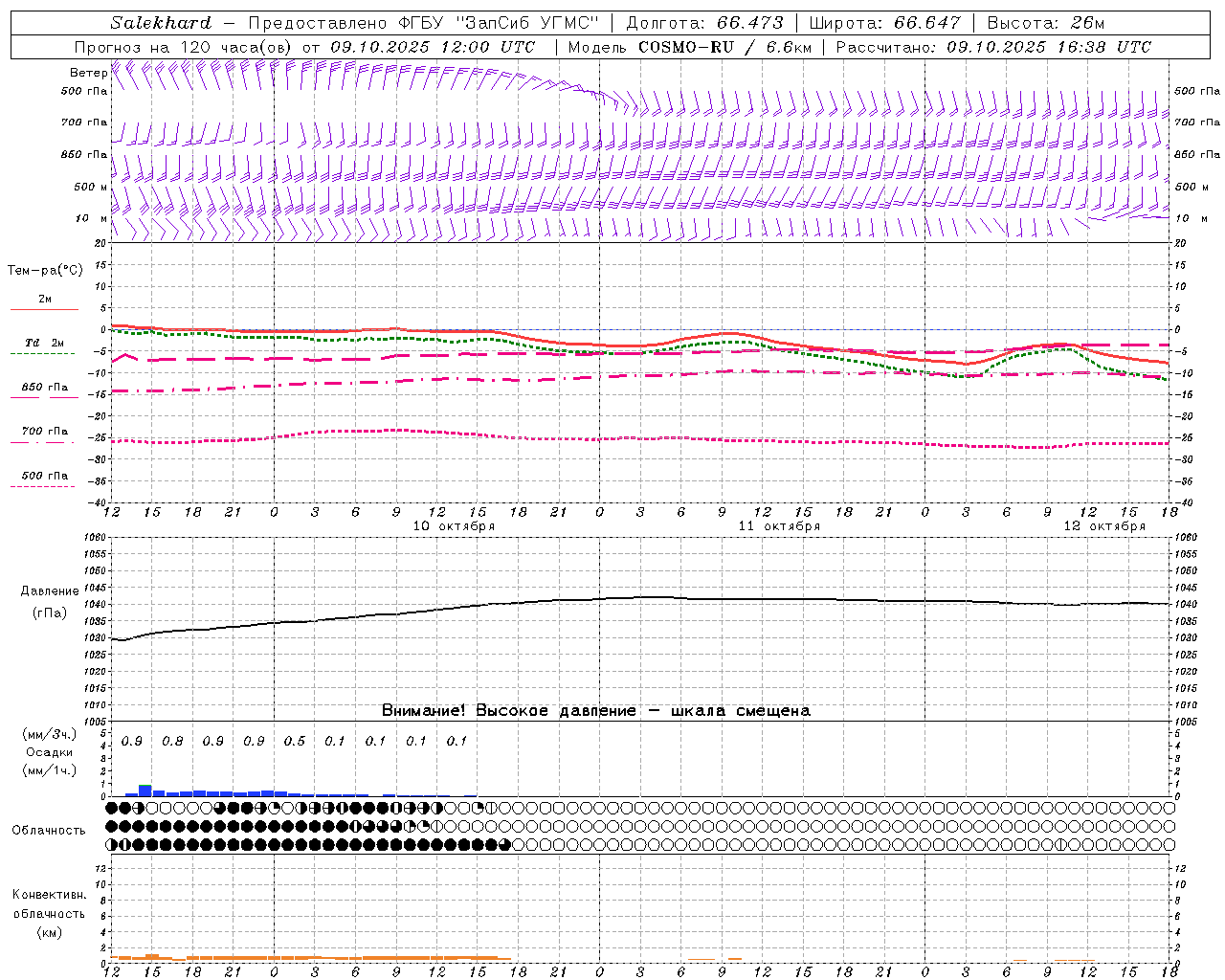Click the Облачность cloud cover label

pyautogui.click(x=49, y=830)
